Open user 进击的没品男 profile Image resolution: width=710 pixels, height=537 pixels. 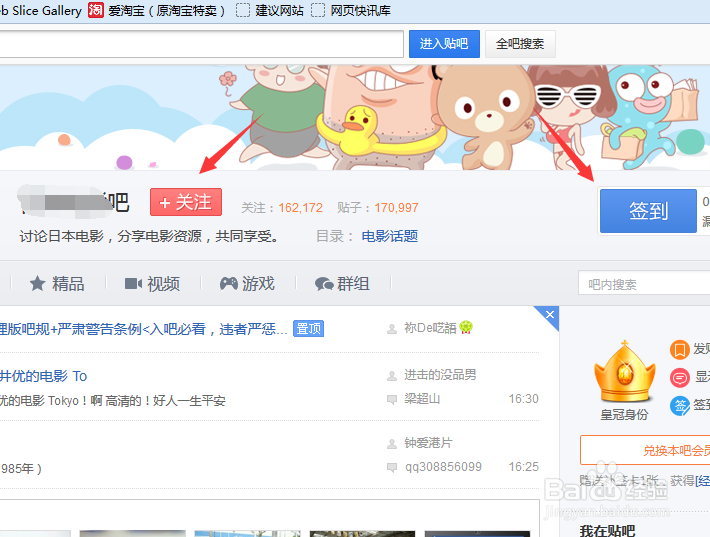pos(440,375)
